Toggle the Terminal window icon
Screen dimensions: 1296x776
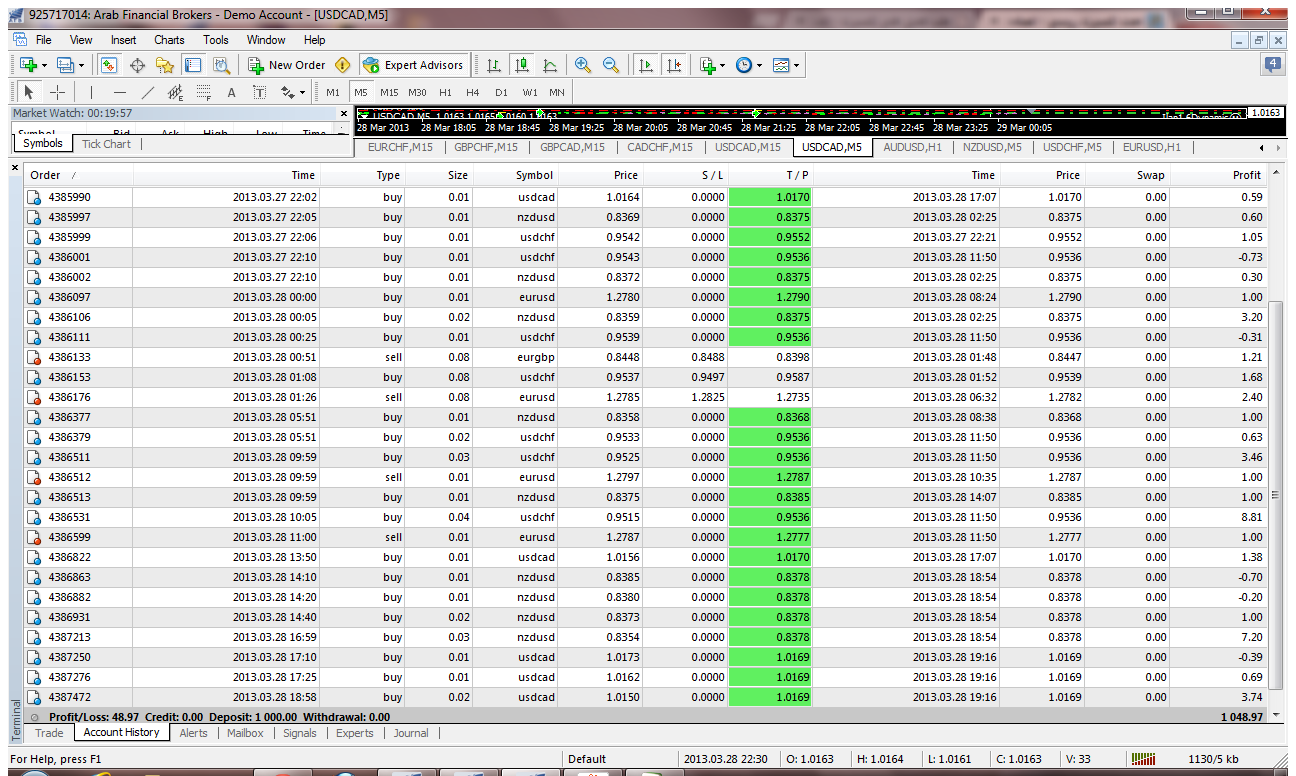[193, 65]
